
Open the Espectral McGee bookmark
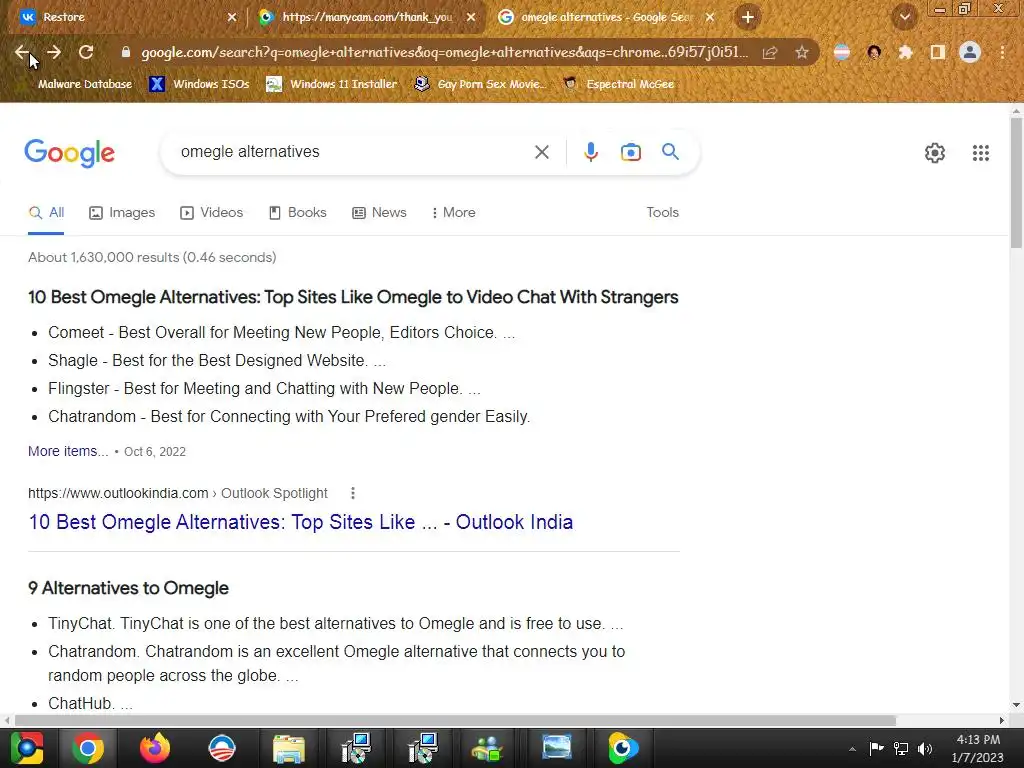click(x=618, y=84)
